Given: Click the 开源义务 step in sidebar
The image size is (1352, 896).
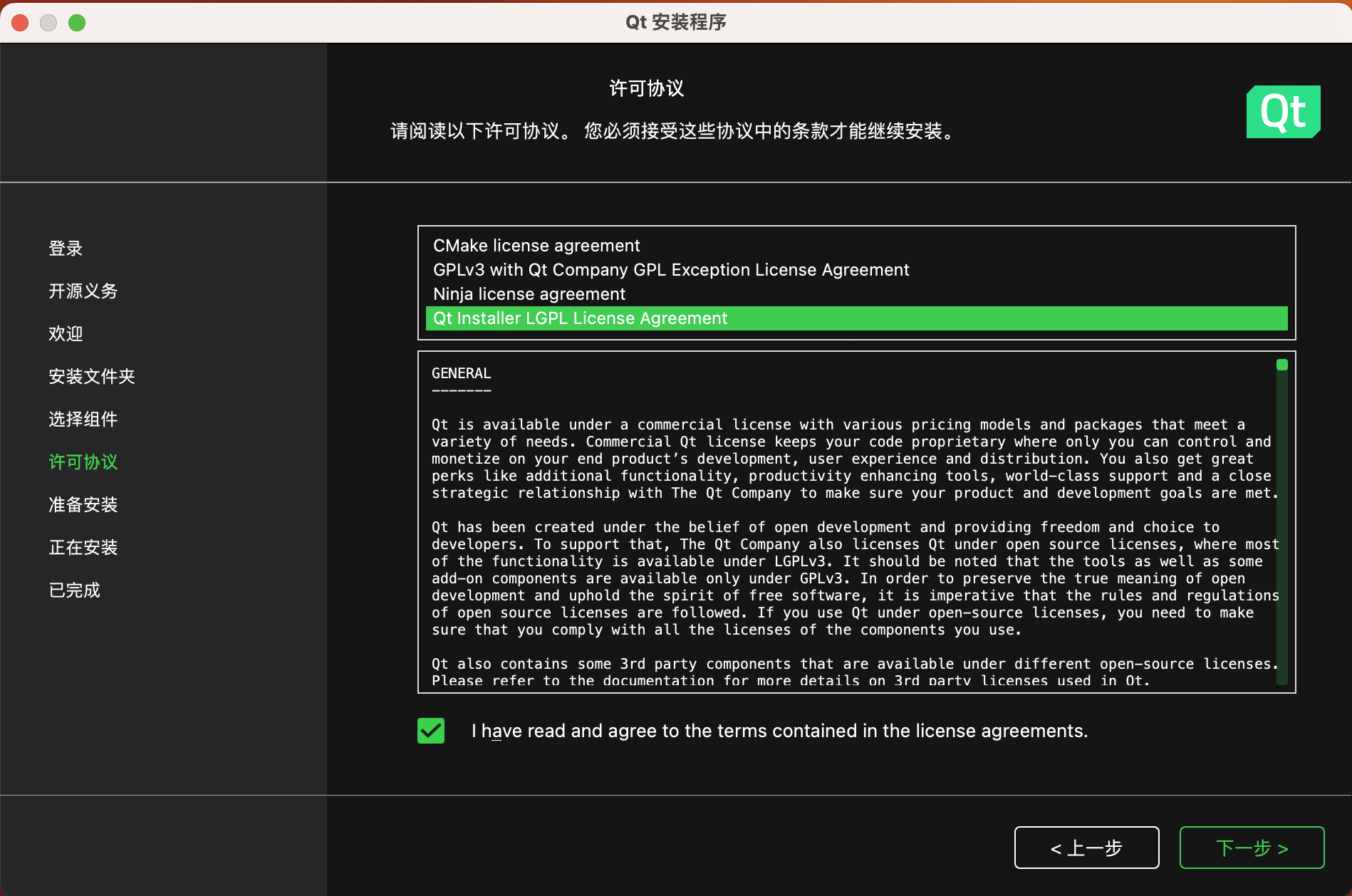Looking at the screenshot, I should pyautogui.click(x=83, y=291).
